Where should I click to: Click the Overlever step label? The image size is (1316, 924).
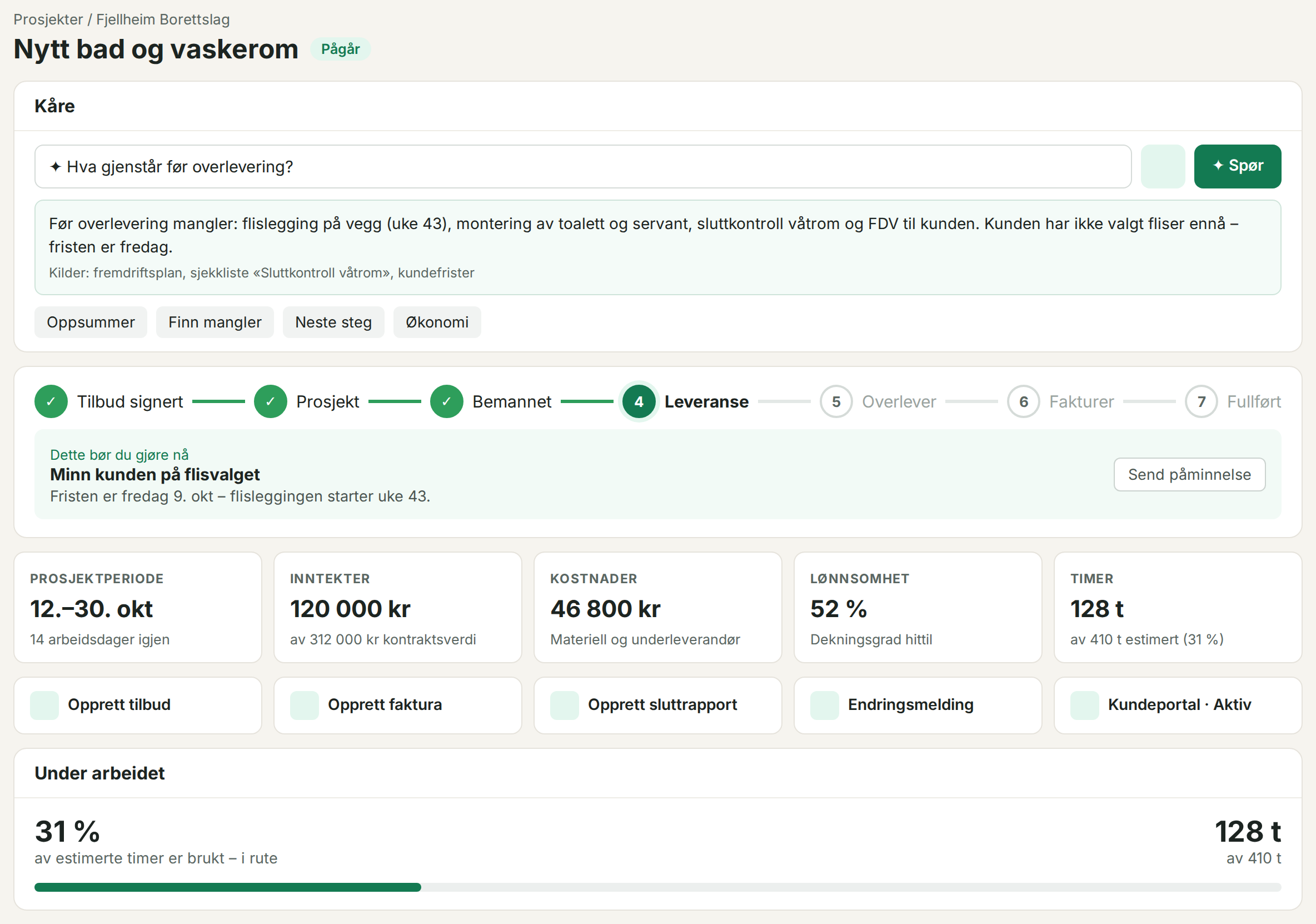tap(899, 401)
